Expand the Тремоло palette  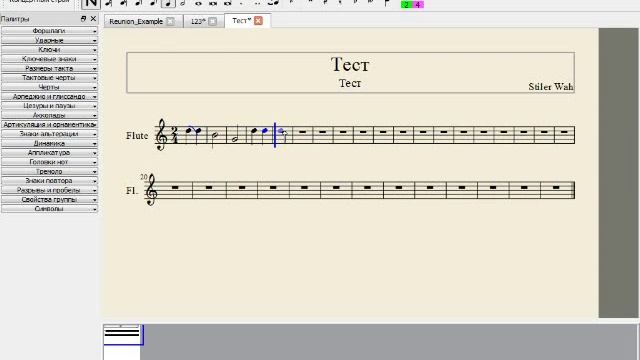pos(49,171)
